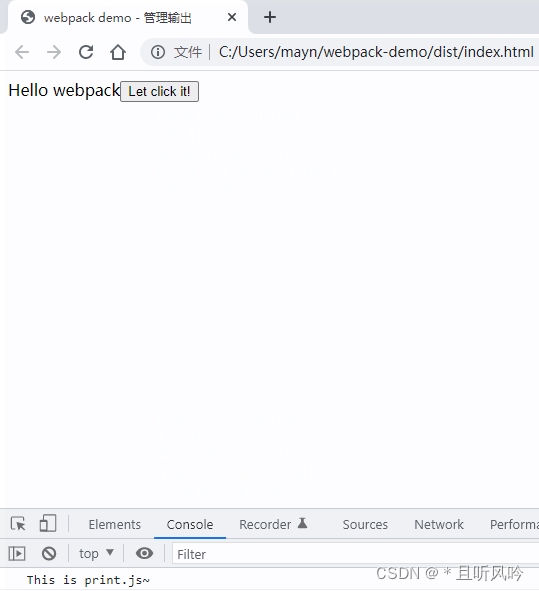
Task: Select the 'This is print.js~' console message
Action: [x=88, y=580]
